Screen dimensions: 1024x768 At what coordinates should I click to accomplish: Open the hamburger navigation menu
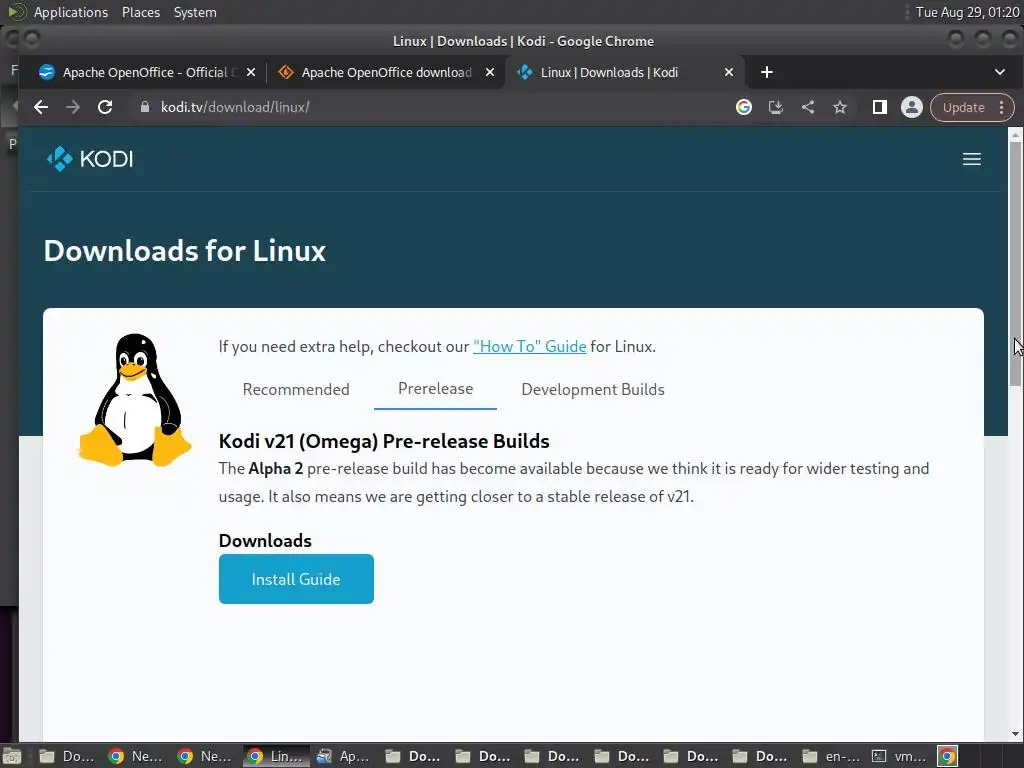click(x=971, y=159)
